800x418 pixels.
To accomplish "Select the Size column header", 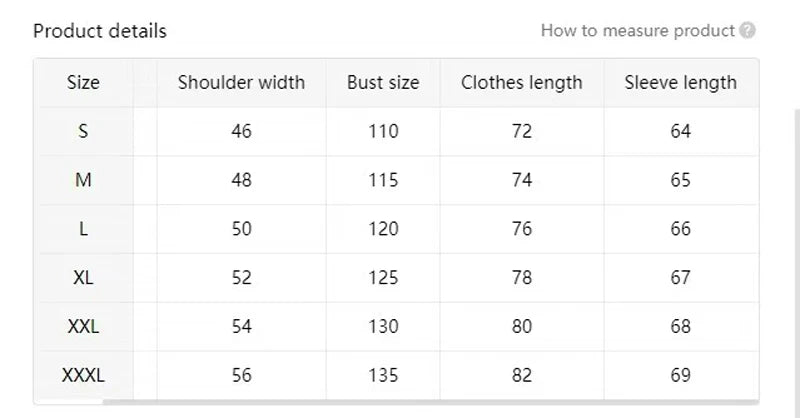I will [x=83, y=83].
